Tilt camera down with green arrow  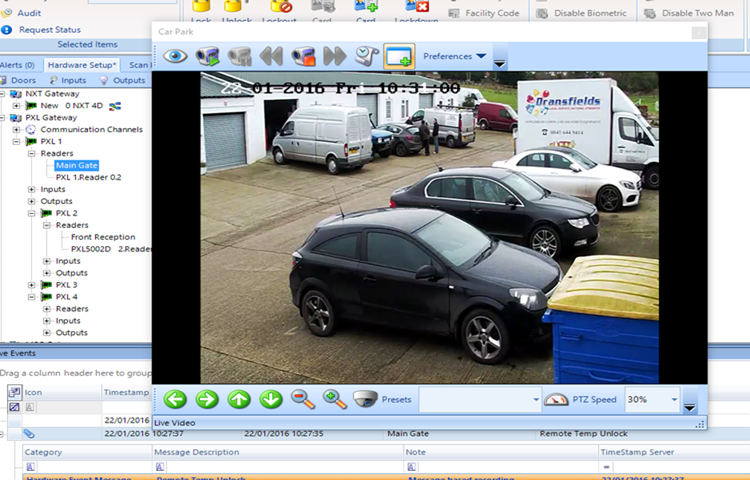(x=271, y=399)
